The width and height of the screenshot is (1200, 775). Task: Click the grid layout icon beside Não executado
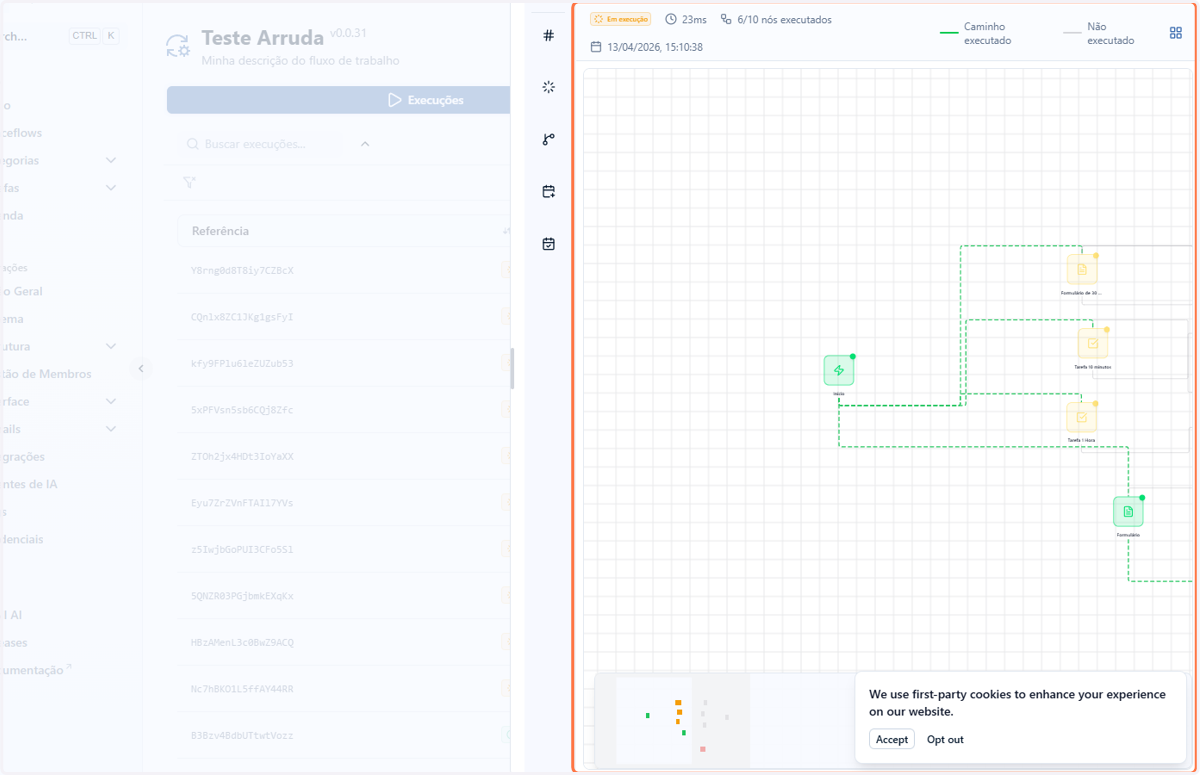click(1176, 33)
